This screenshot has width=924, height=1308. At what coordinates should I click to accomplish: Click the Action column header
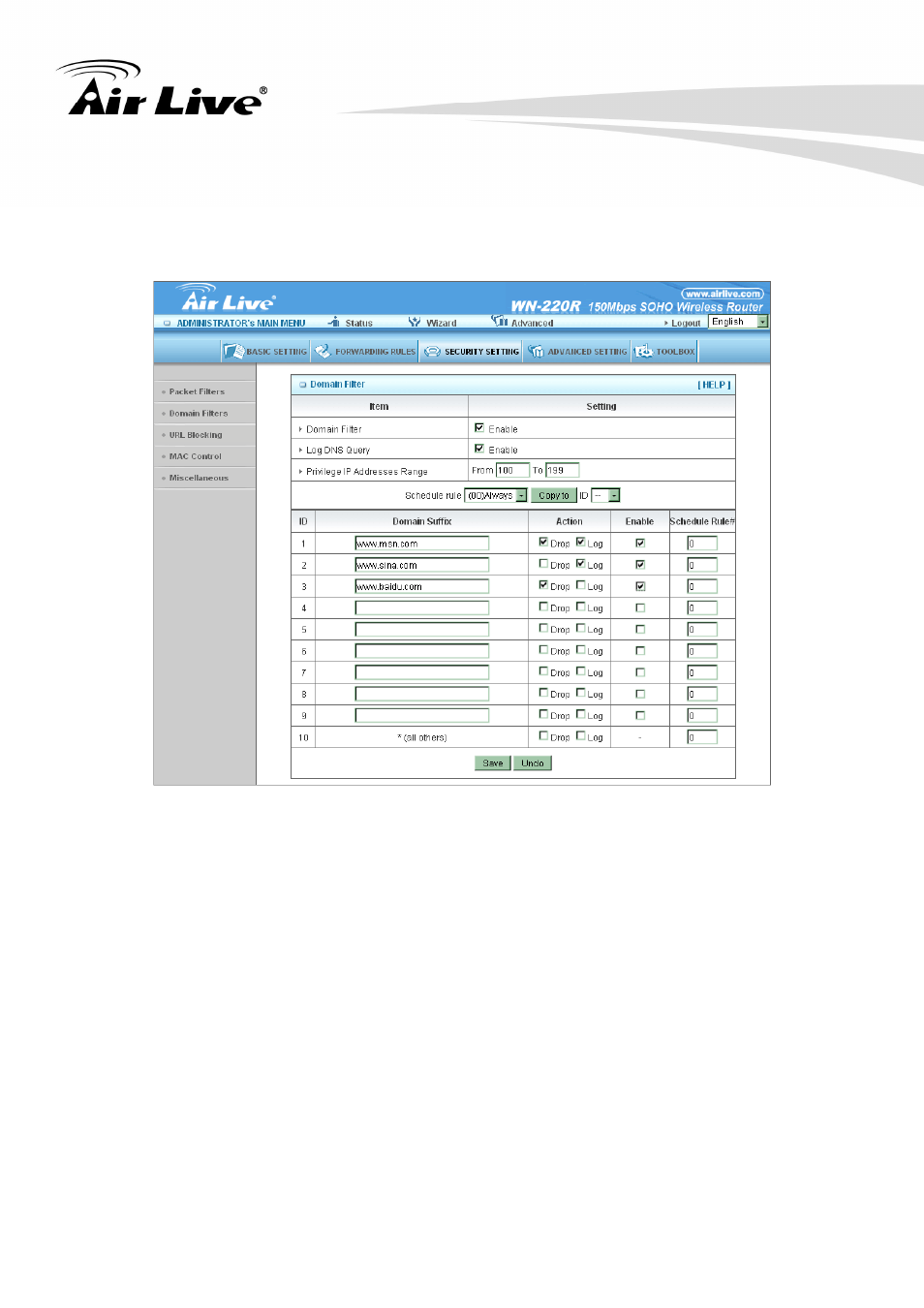tap(570, 521)
